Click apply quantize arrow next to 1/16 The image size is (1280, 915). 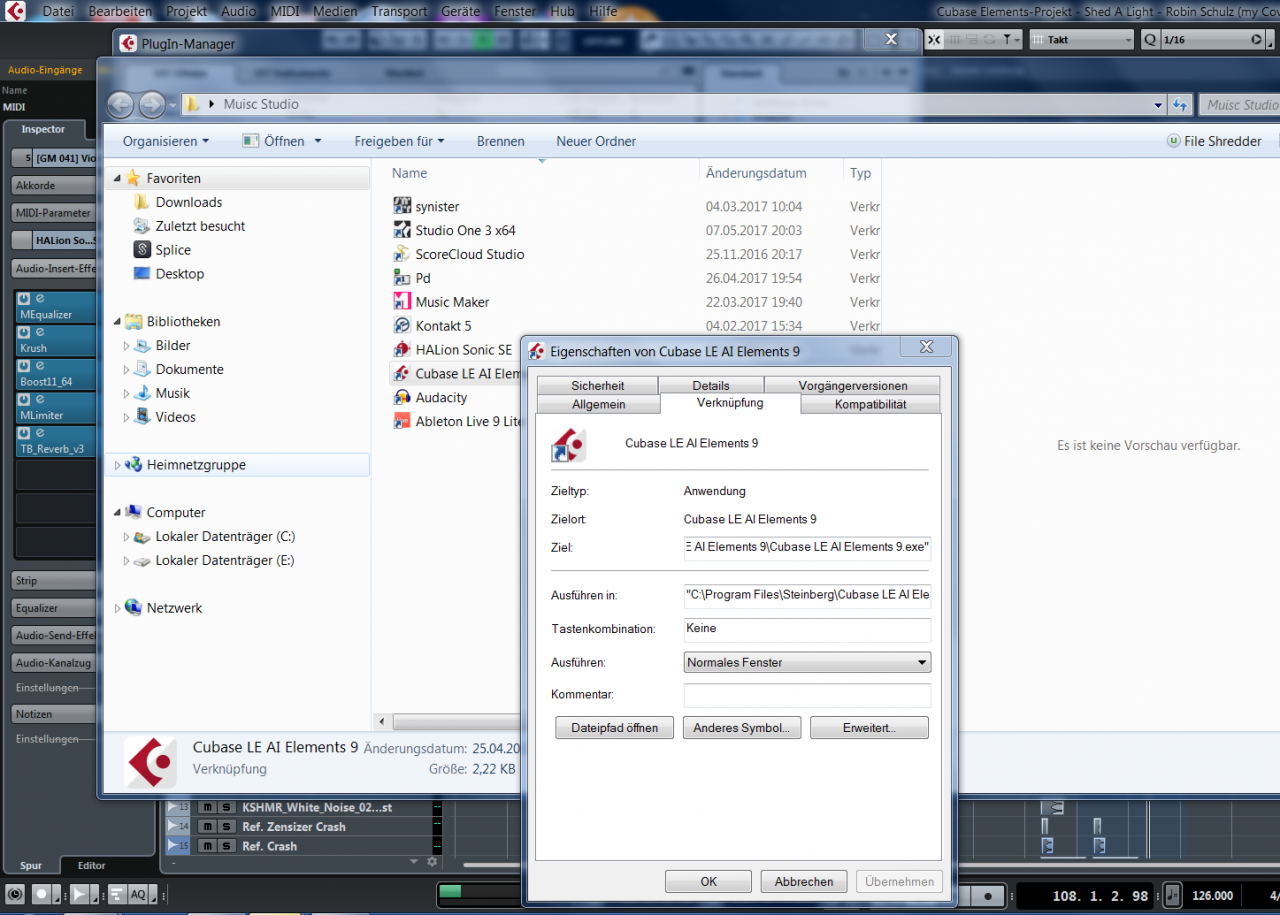click(x=1257, y=39)
